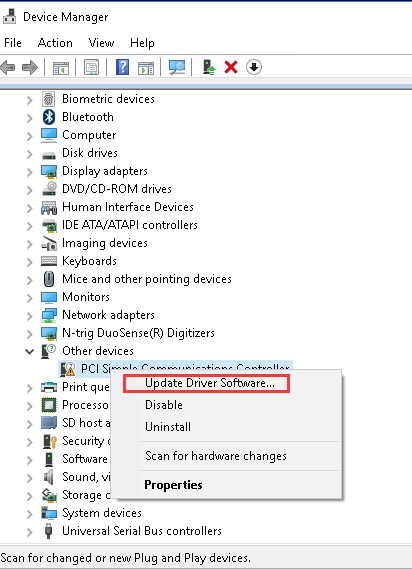This screenshot has height=569, width=412.
Task: Click the Update driver toolbar icon
Action: pos(209,67)
